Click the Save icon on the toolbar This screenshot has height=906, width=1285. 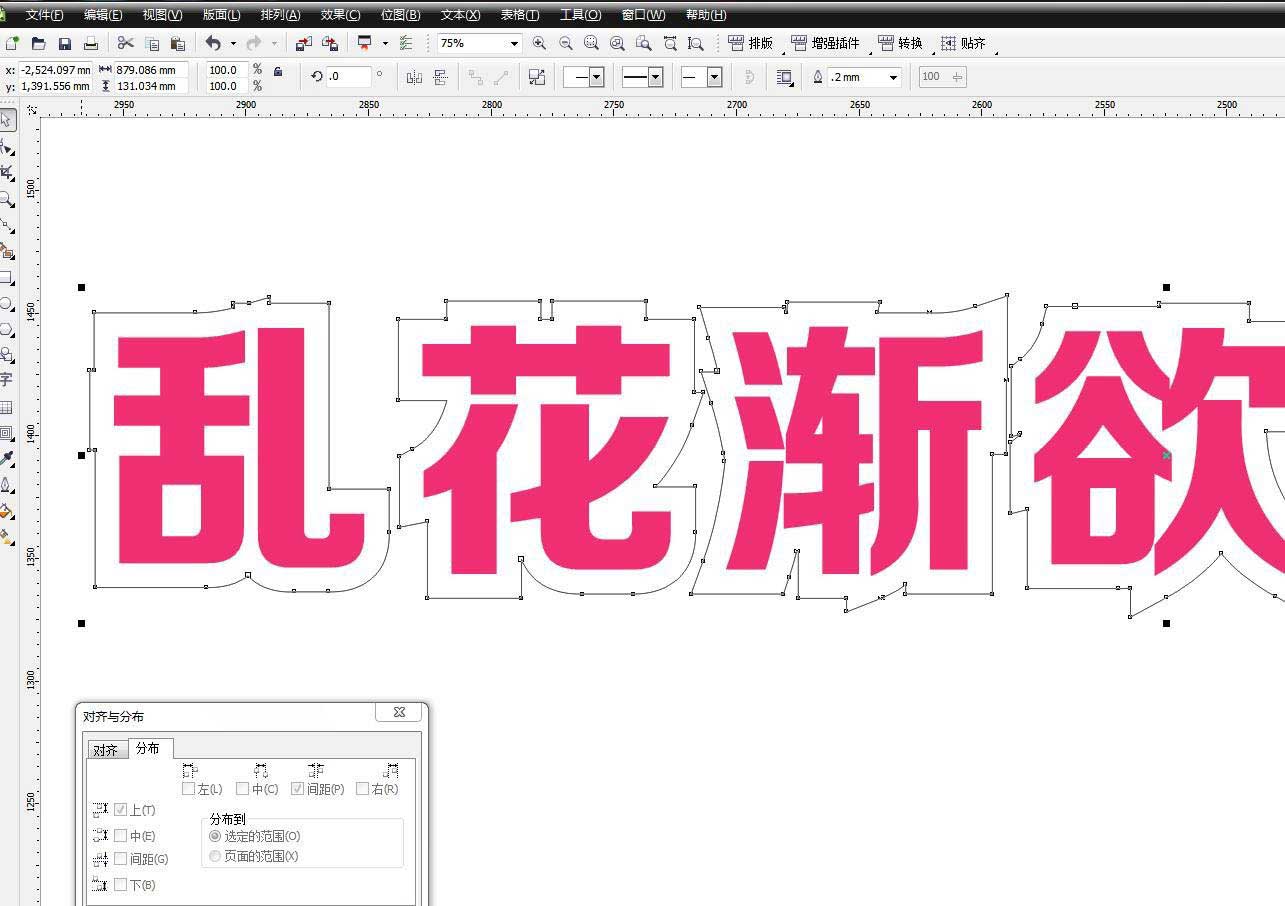(x=64, y=43)
